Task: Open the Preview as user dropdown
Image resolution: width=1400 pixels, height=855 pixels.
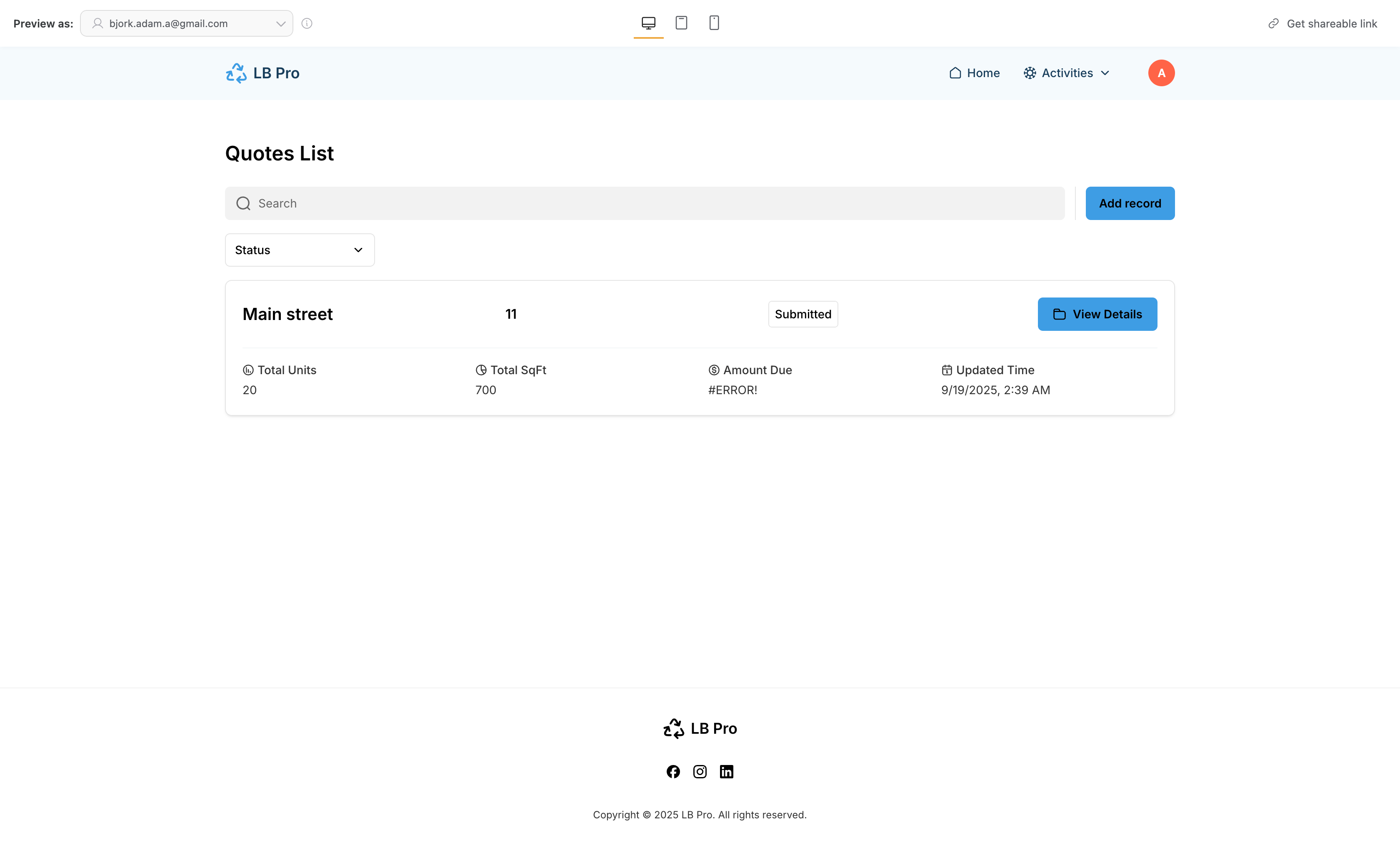Action: (x=186, y=23)
